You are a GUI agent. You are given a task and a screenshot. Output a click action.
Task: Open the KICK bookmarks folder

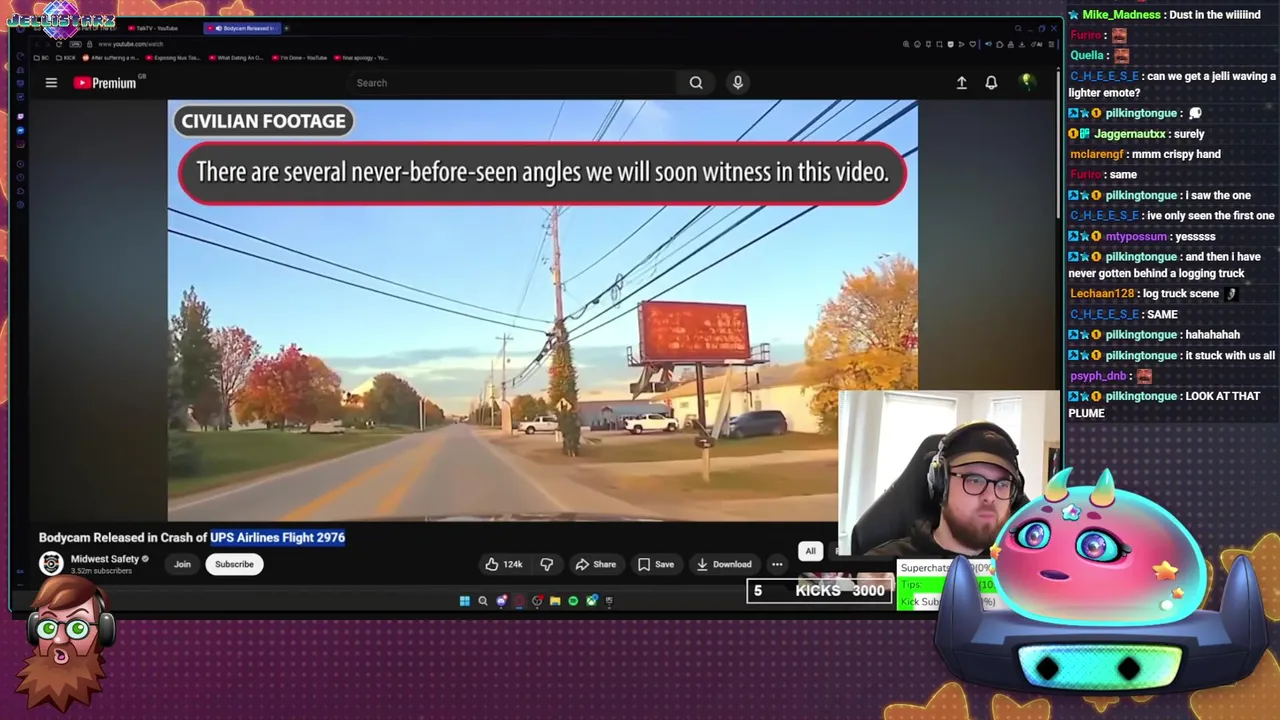(x=66, y=58)
